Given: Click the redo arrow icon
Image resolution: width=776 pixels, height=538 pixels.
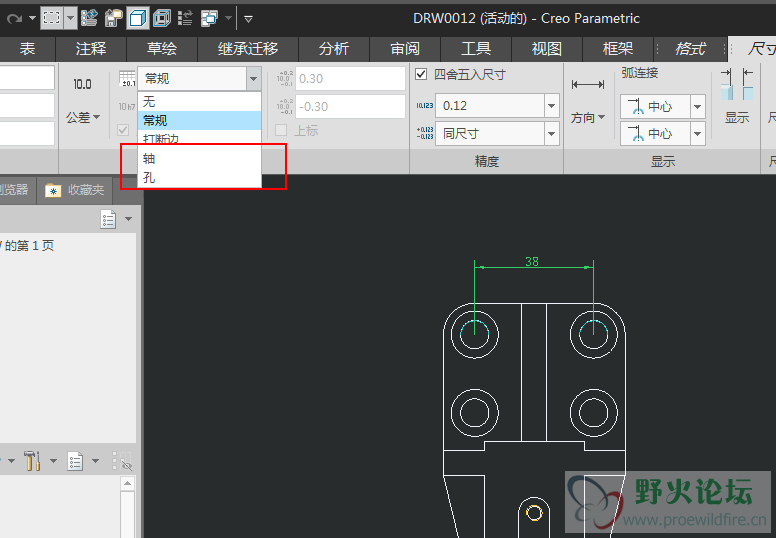Looking at the screenshot, I should click(x=14, y=19).
